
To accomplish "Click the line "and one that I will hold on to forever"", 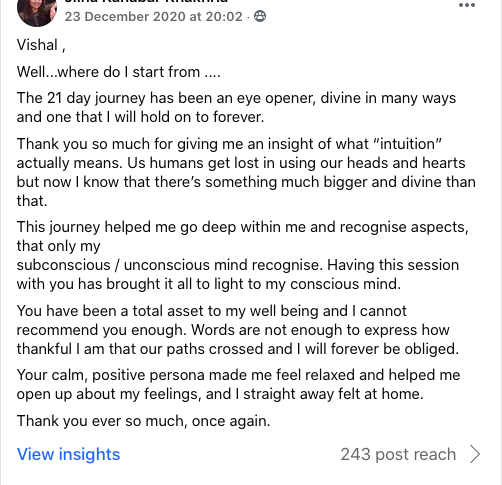I will tap(140, 117).
